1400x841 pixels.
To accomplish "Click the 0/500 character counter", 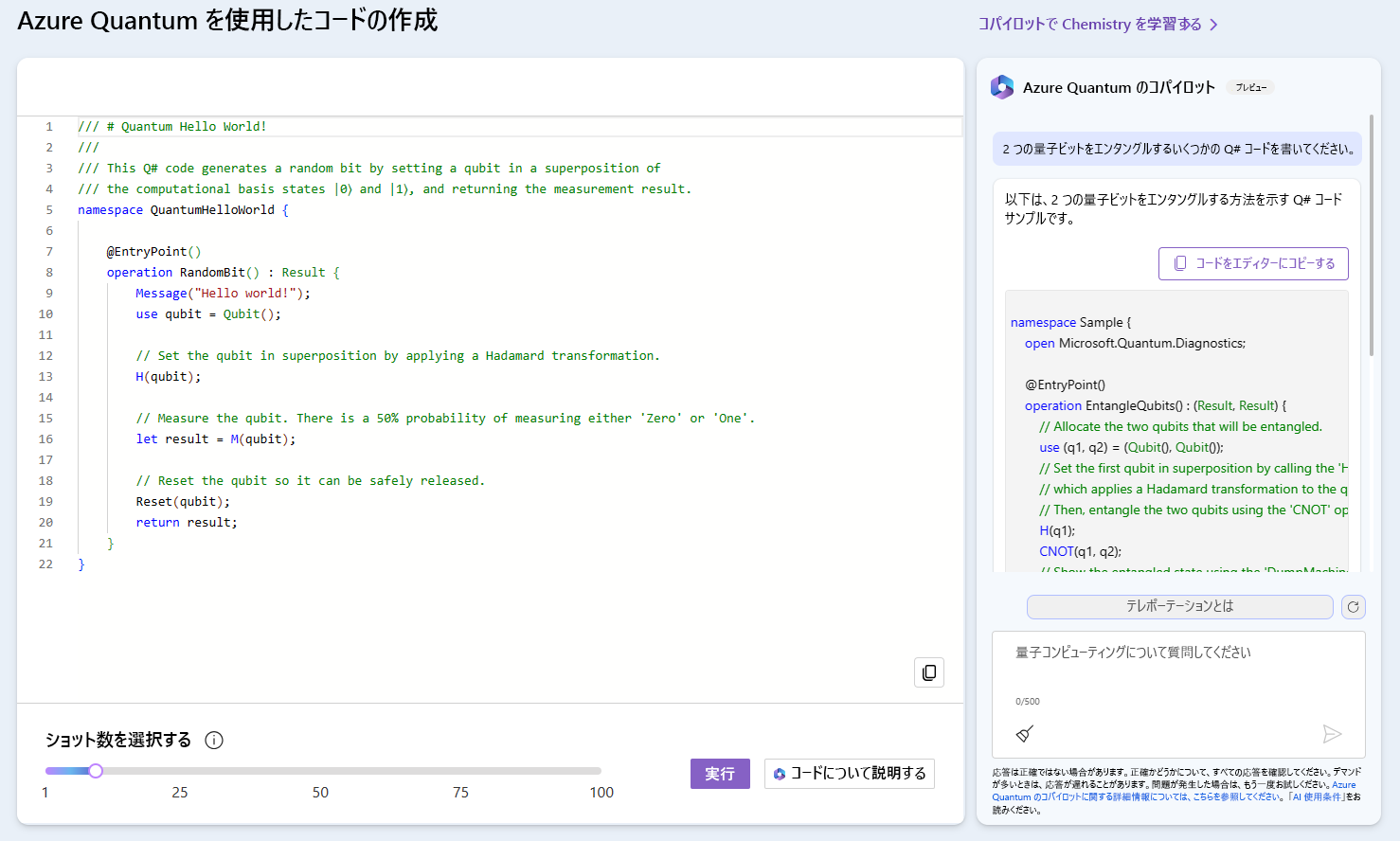I will click(1028, 702).
